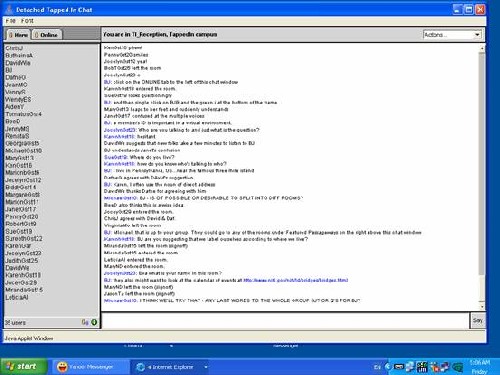Click the chat scrollbar up arrow

coord(482,49)
